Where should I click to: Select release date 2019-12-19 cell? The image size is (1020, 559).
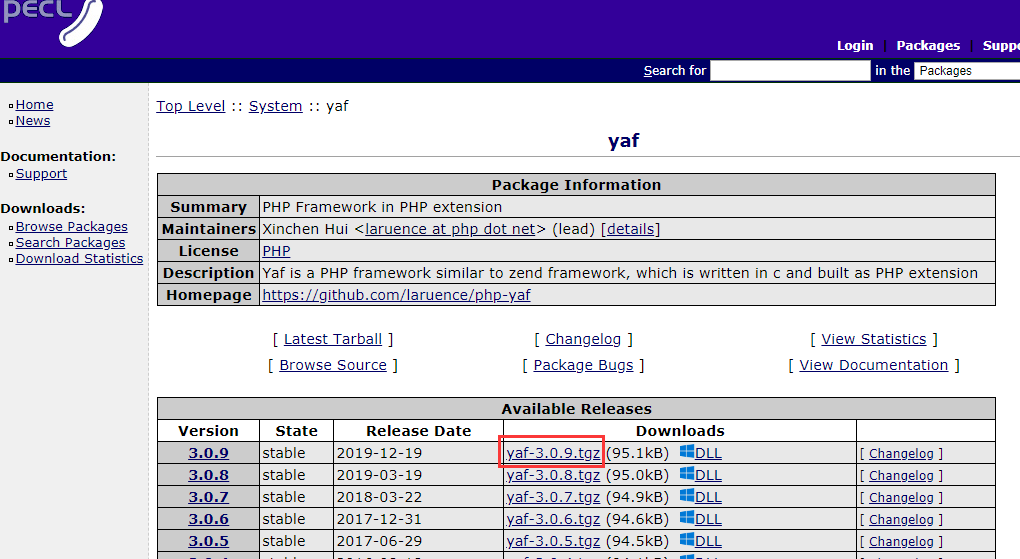click(x=418, y=453)
